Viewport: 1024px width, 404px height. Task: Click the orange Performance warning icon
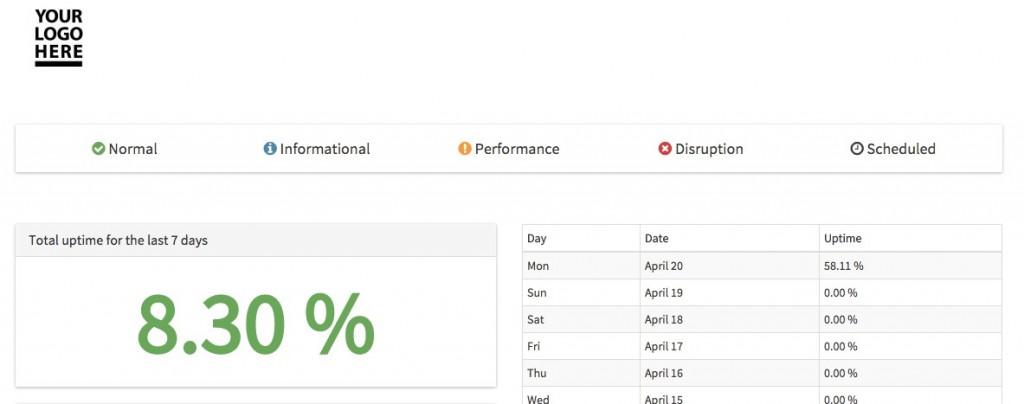click(x=464, y=149)
